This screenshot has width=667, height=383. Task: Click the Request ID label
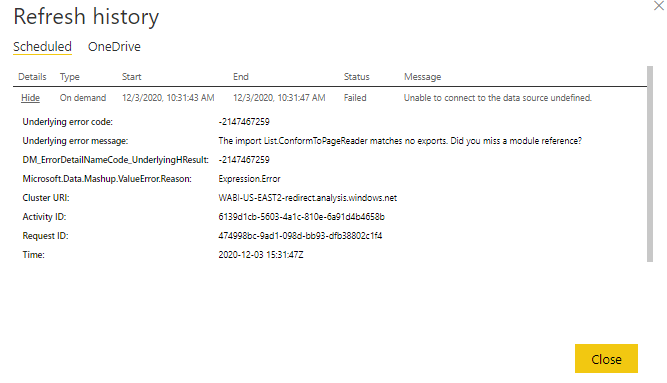tap(46, 236)
